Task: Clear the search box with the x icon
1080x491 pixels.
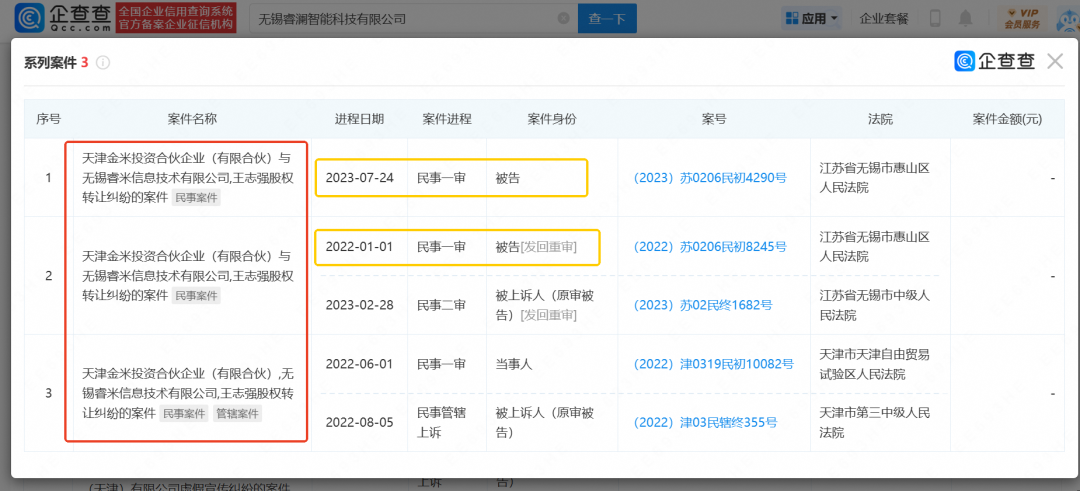Action: [x=563, y=19]
